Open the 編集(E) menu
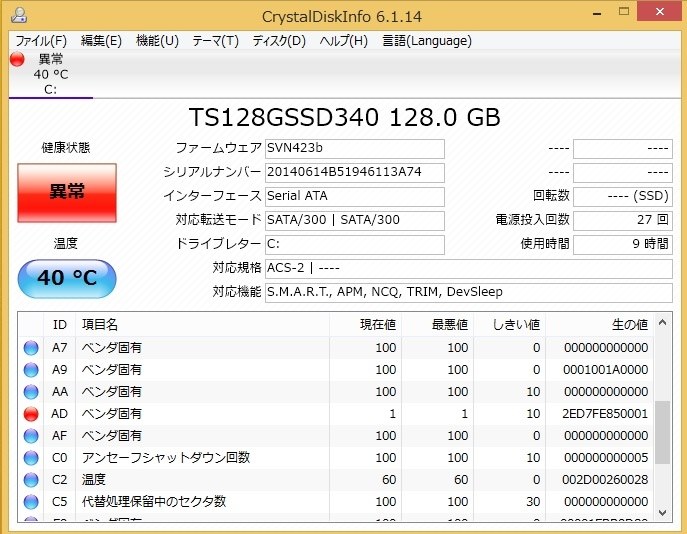This screenshot has height=534, width=687. tap(101, 41)
